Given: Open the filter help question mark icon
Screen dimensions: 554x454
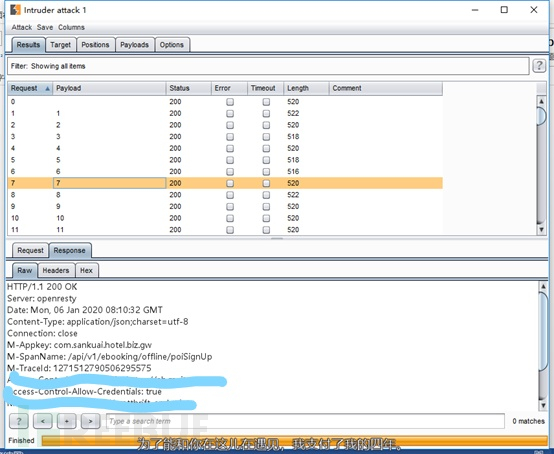Looking at the screenshot, I should click(539, 66).
